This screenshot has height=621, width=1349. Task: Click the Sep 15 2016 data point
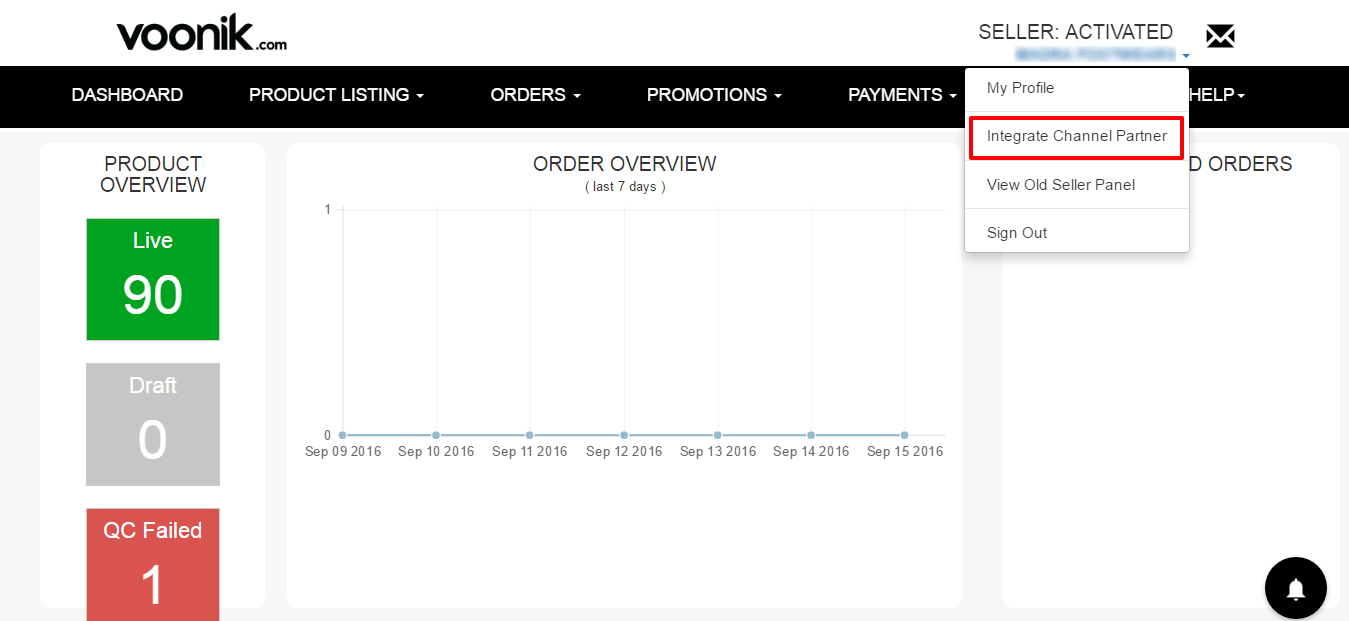point(905,435)
